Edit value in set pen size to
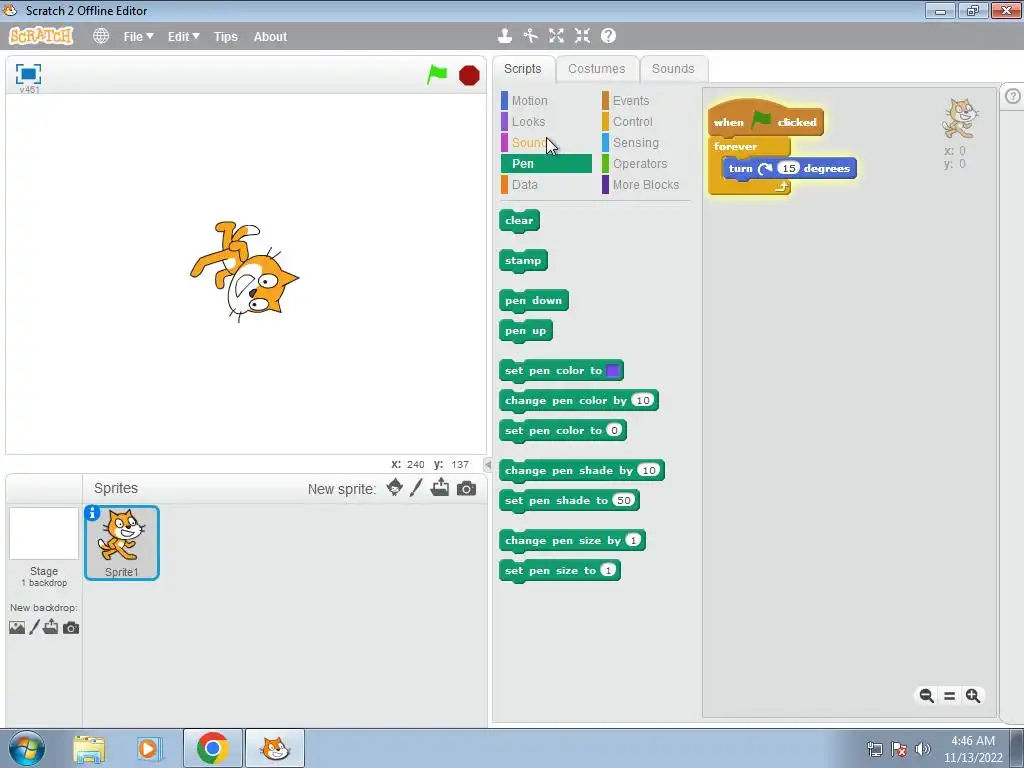 coord(608,570)
